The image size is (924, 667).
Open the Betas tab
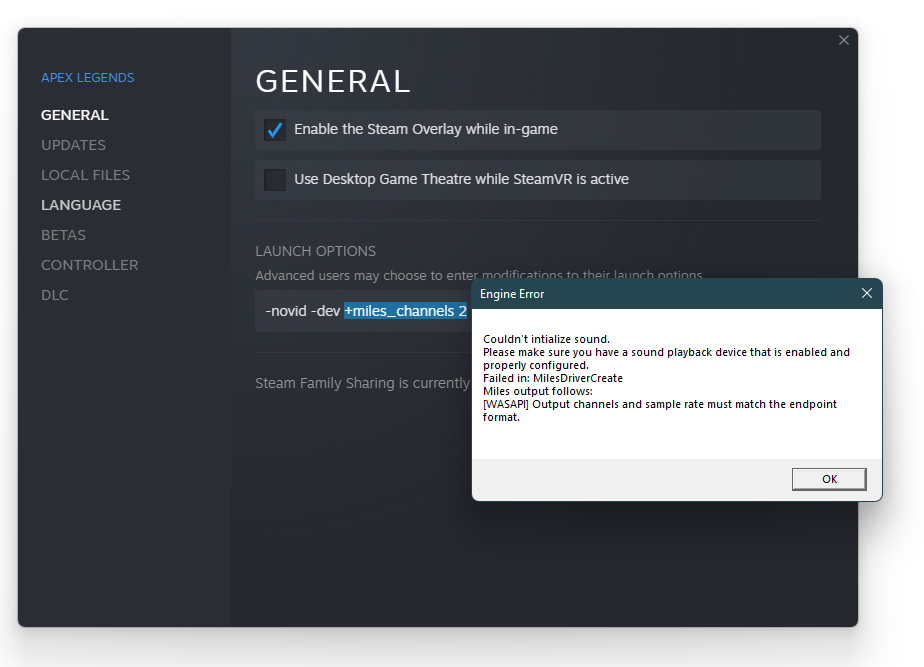point(63,235)
